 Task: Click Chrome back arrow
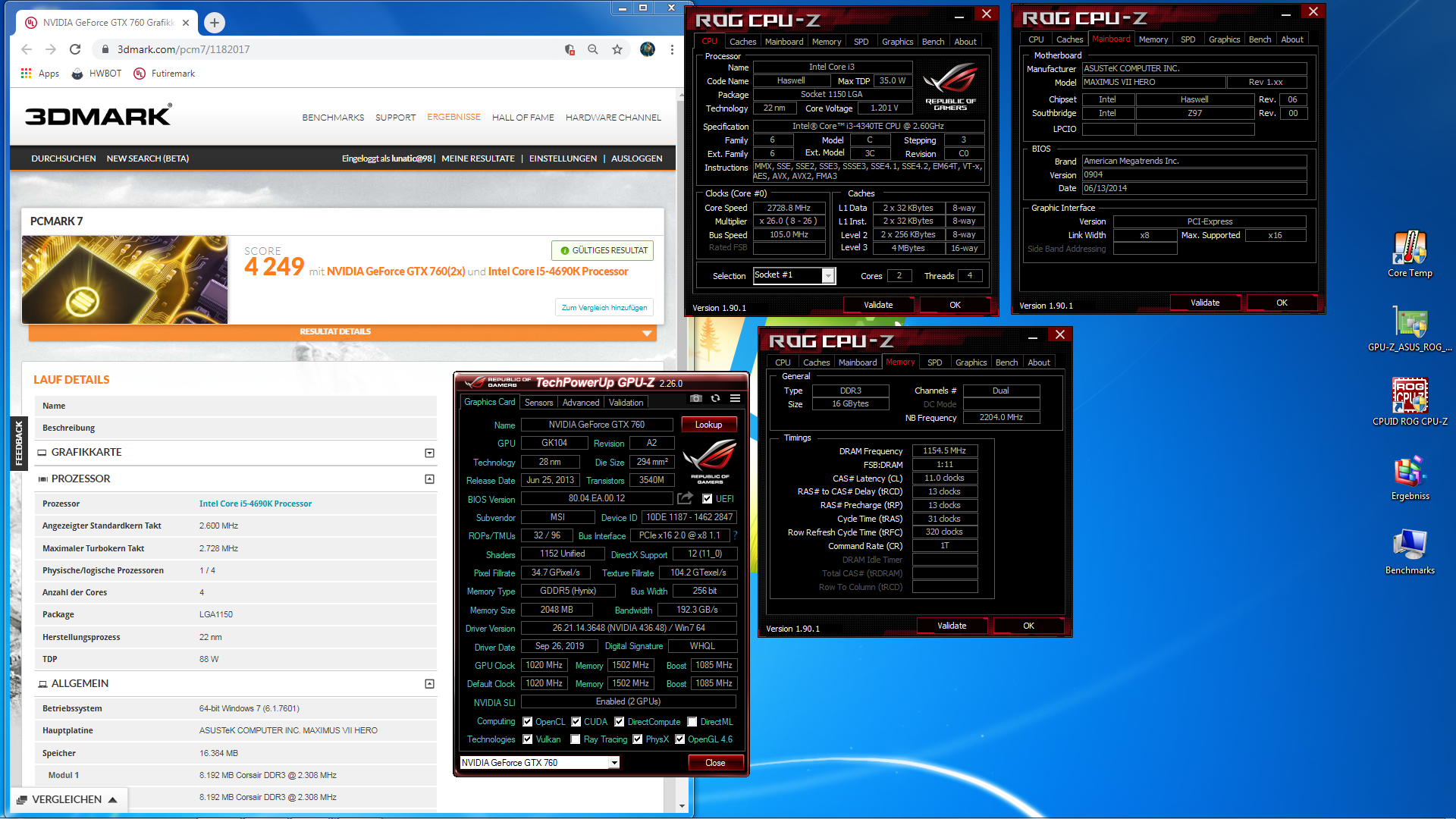[27, 49]
